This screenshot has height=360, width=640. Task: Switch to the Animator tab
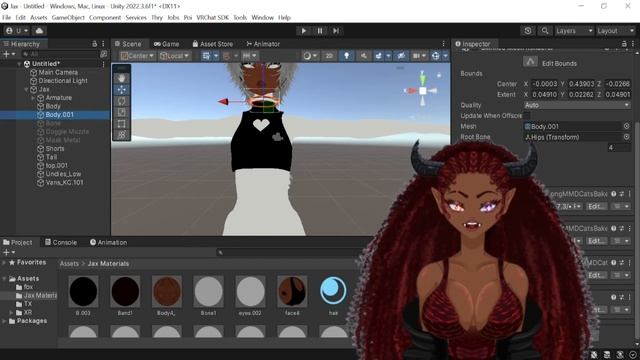pos(263,44)
